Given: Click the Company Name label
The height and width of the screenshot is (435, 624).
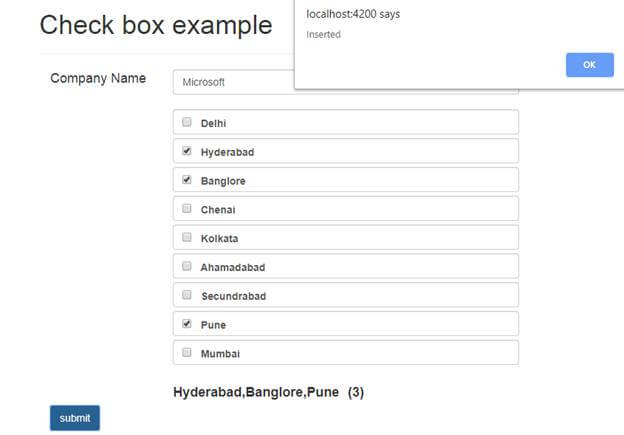Looking at the screenshot, I should (x=98, y=78).
